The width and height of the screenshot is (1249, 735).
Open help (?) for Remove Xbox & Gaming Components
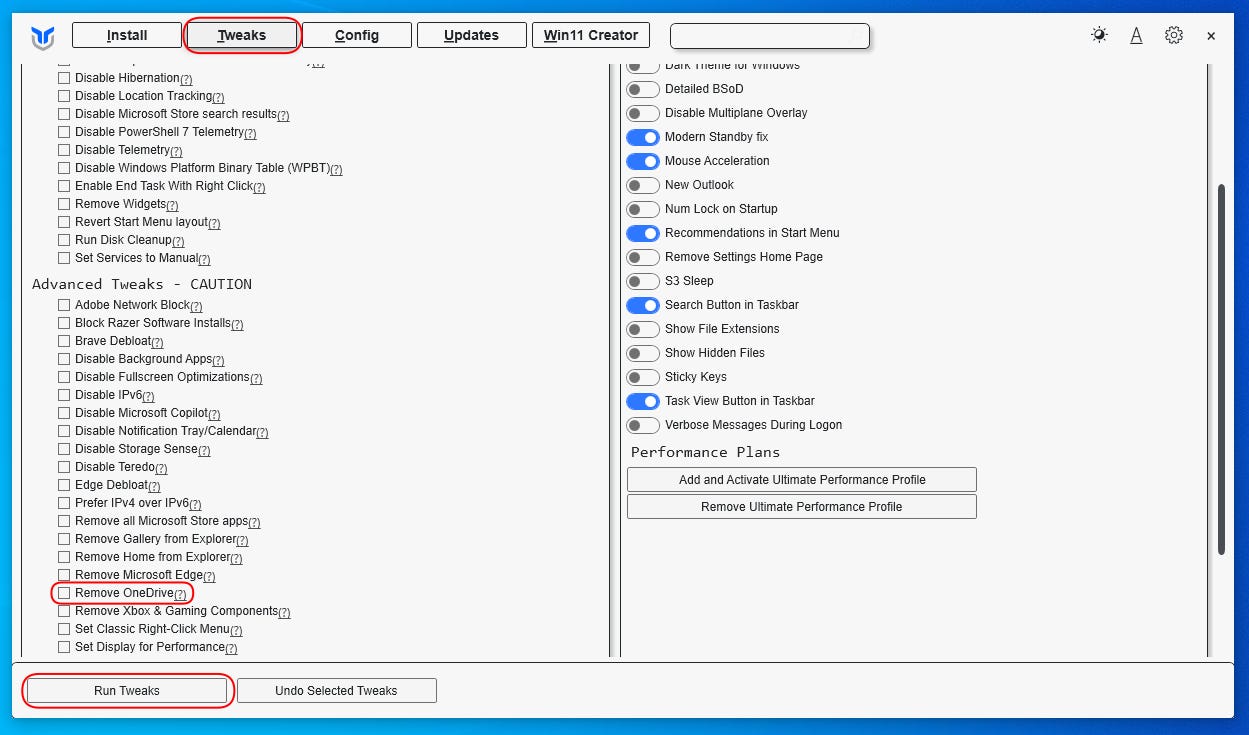pyautogui.click(x=284, y=612)
